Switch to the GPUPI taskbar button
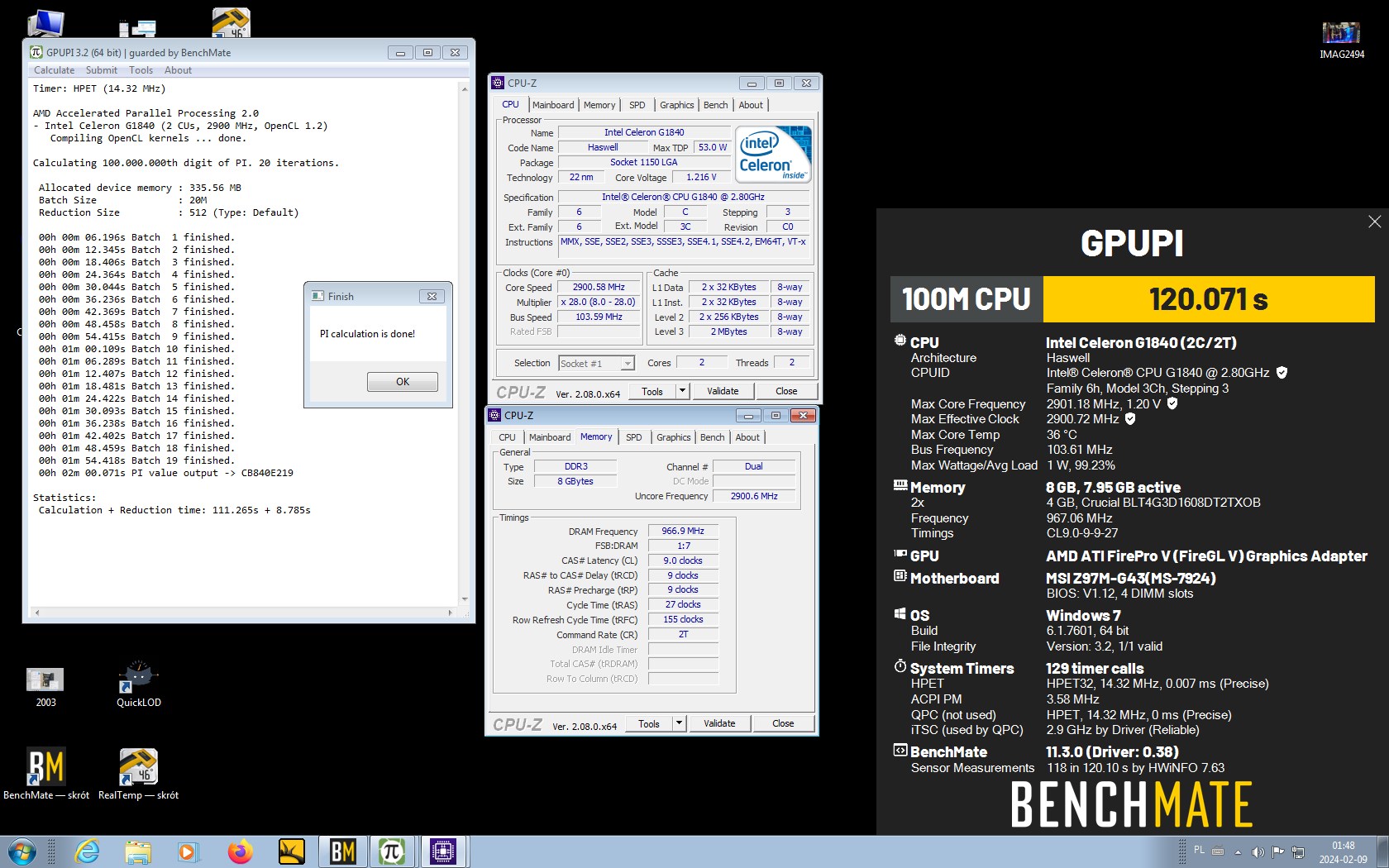Viewport: 1389px width, 868px height. point(392,851)
